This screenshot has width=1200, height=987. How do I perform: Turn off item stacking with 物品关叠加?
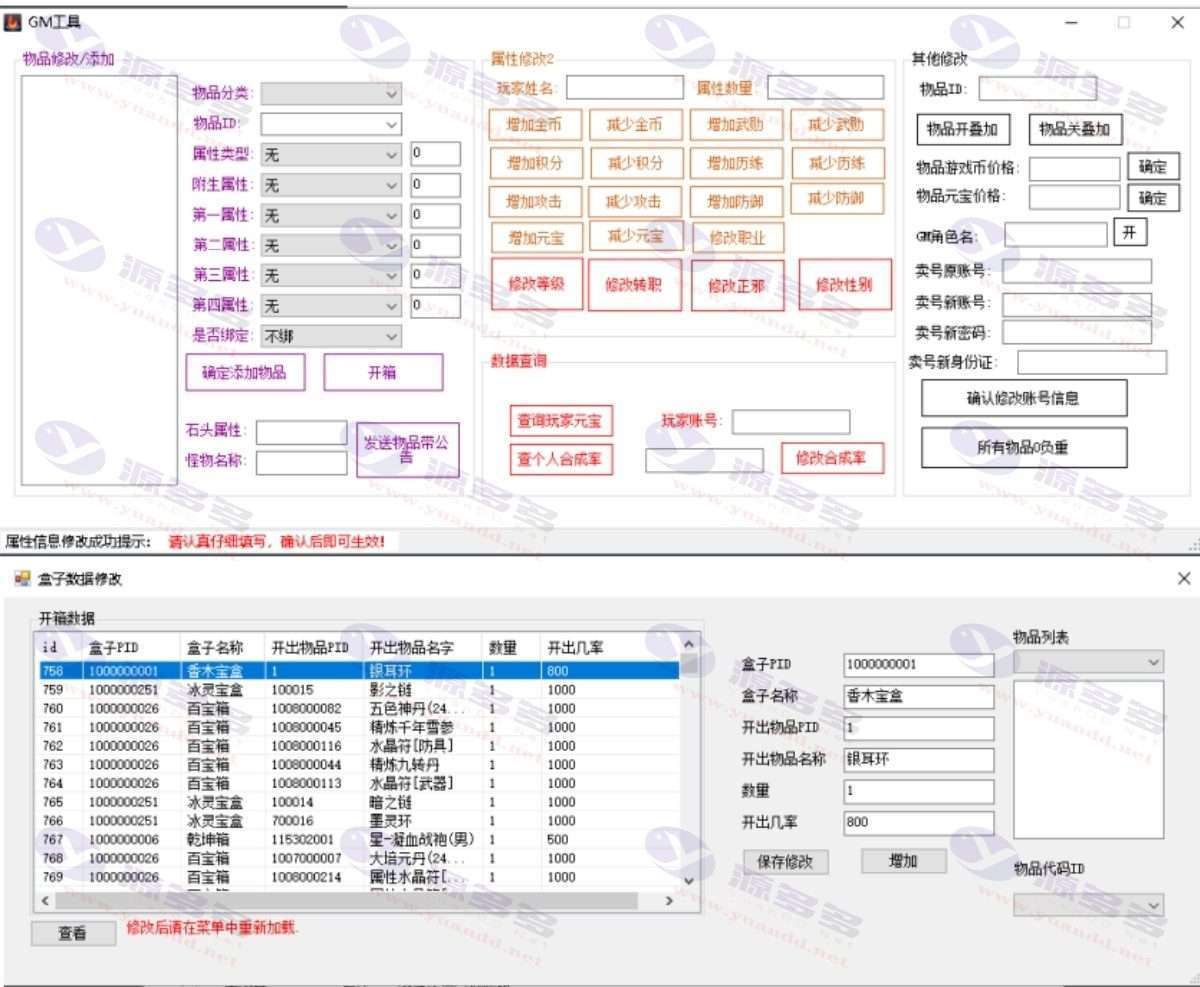point(1075,129)
